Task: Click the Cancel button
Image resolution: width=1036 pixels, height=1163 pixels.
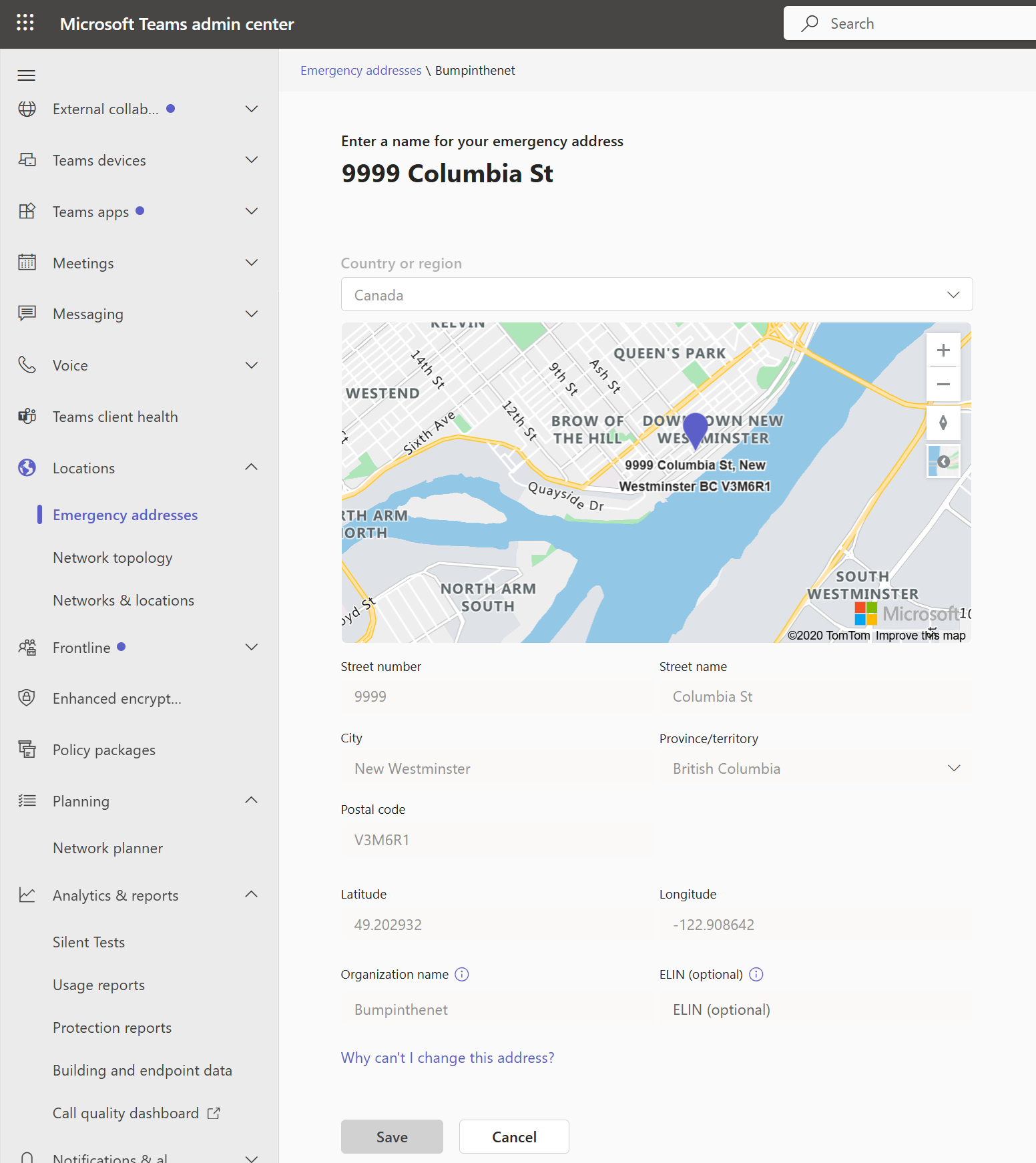Action: [x=514, y=1137]
